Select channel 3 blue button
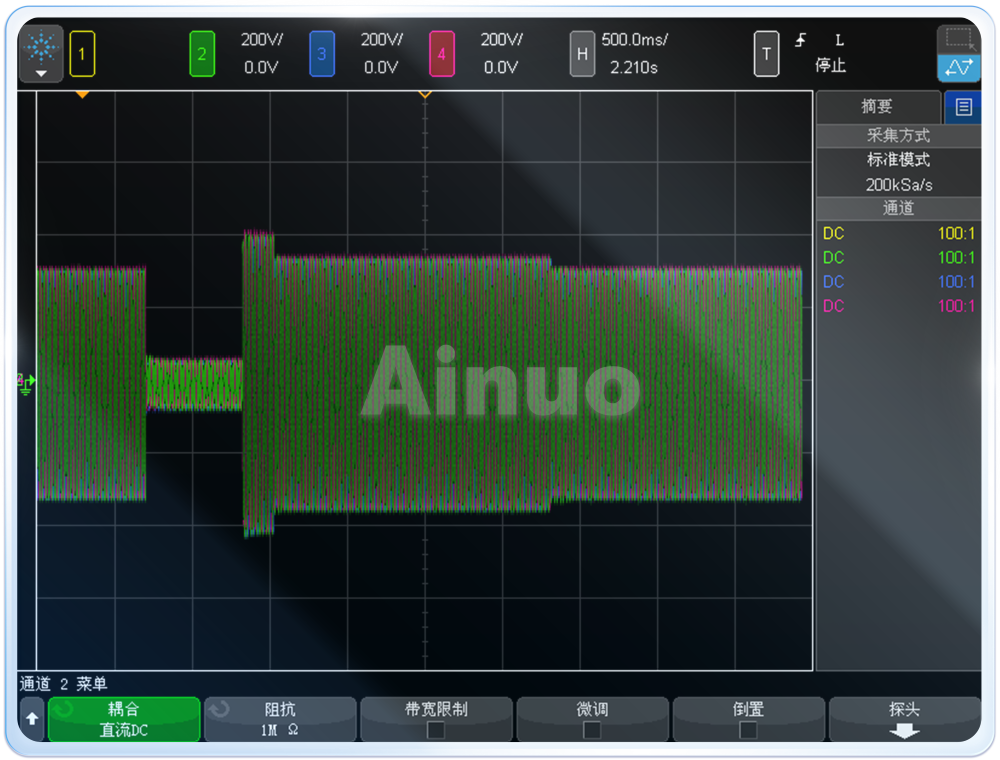The width and height of the screenshot is (1000, 760). pyautogui.click(x=321, y=54)
